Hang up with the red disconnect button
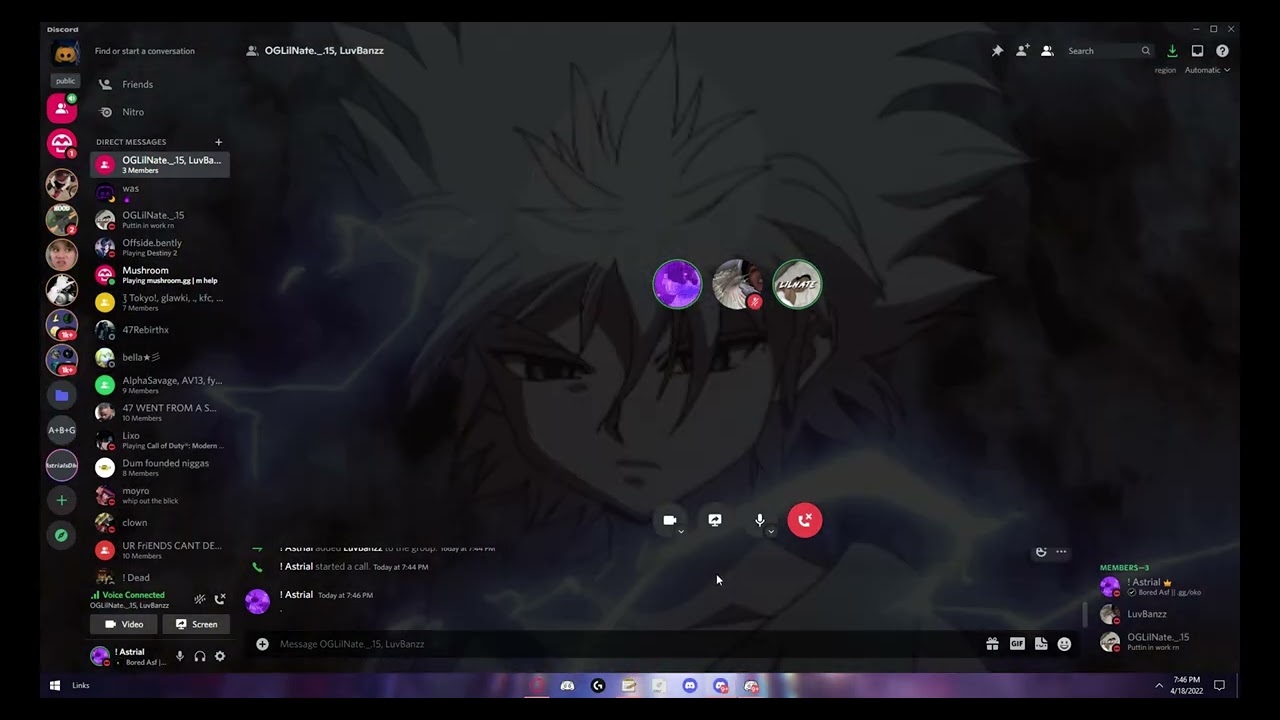The image size is (1280, 720). [x=805, y=520]
